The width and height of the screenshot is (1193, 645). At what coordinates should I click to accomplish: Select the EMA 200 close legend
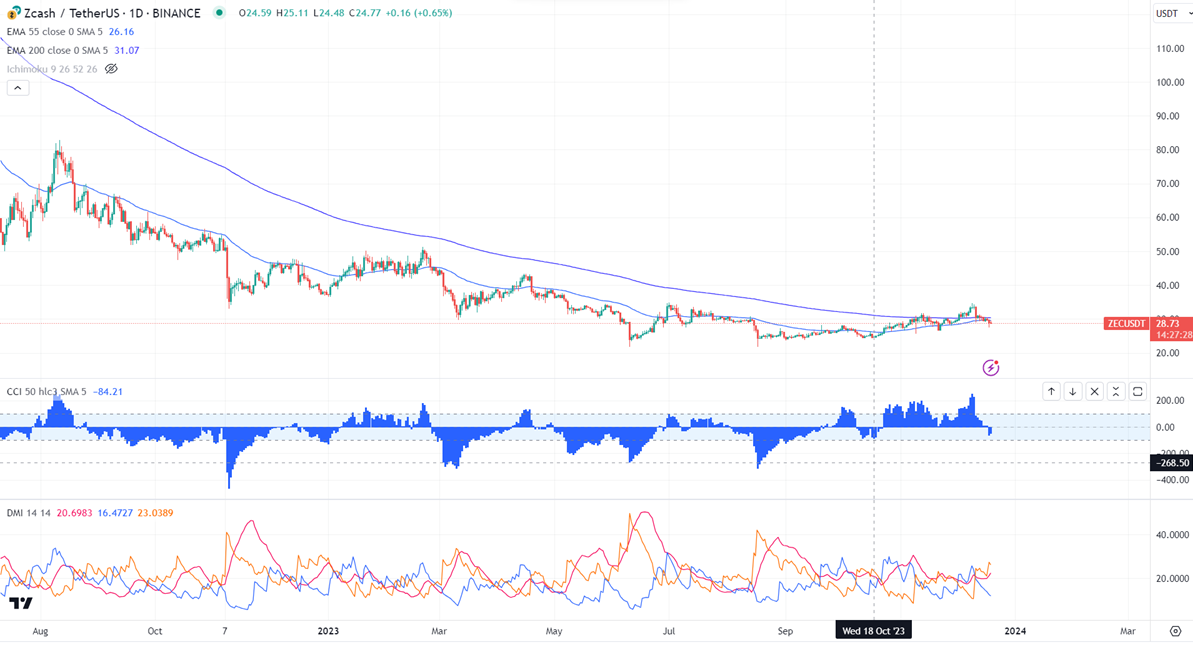coord(57,50)
